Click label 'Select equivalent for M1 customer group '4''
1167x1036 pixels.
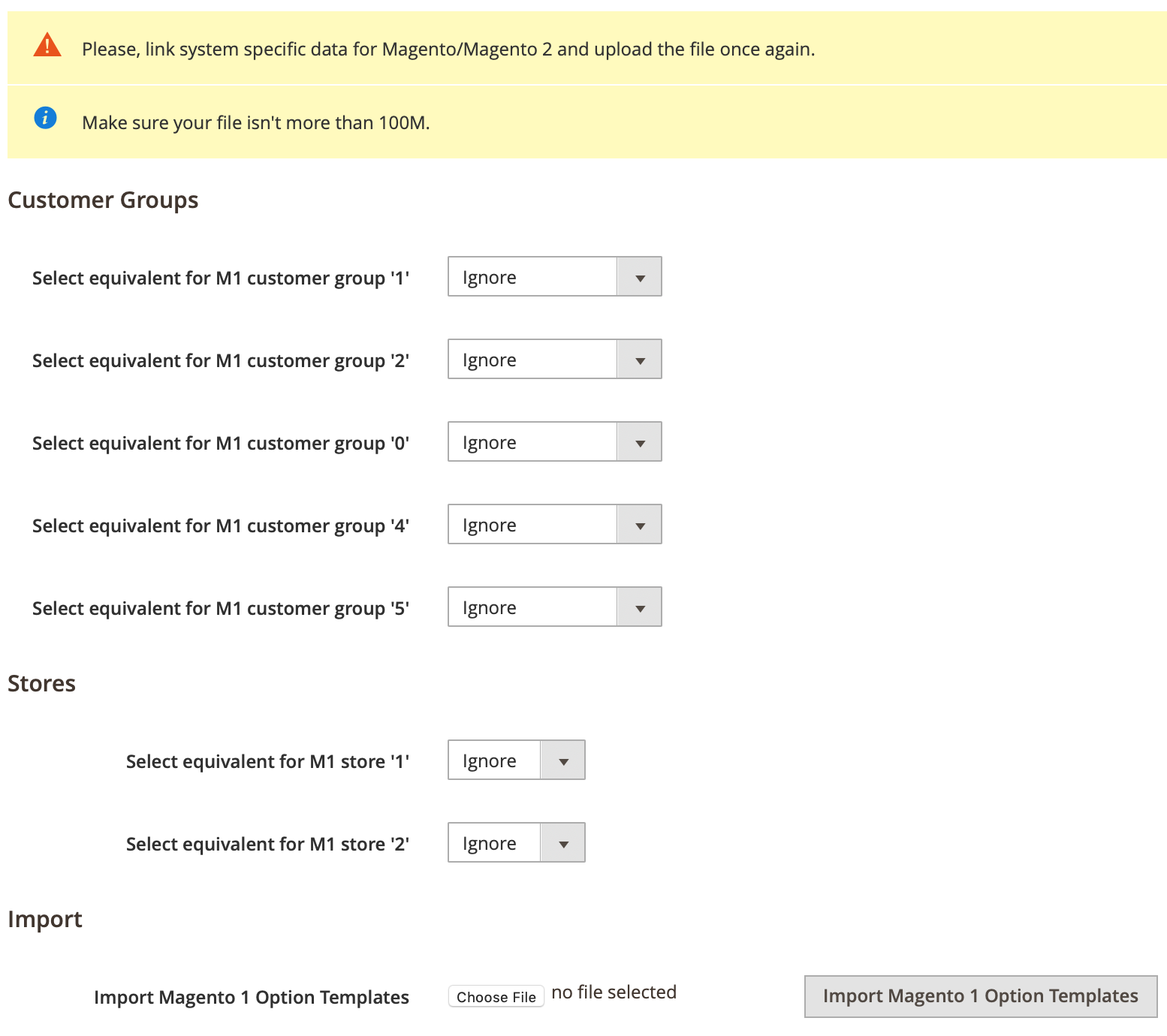[221, 526]
